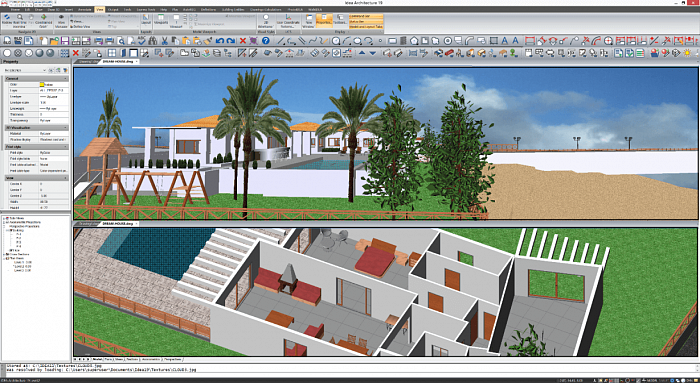Select DREAM HOUSE.dwg tab above top viewport

pos(118,61)
